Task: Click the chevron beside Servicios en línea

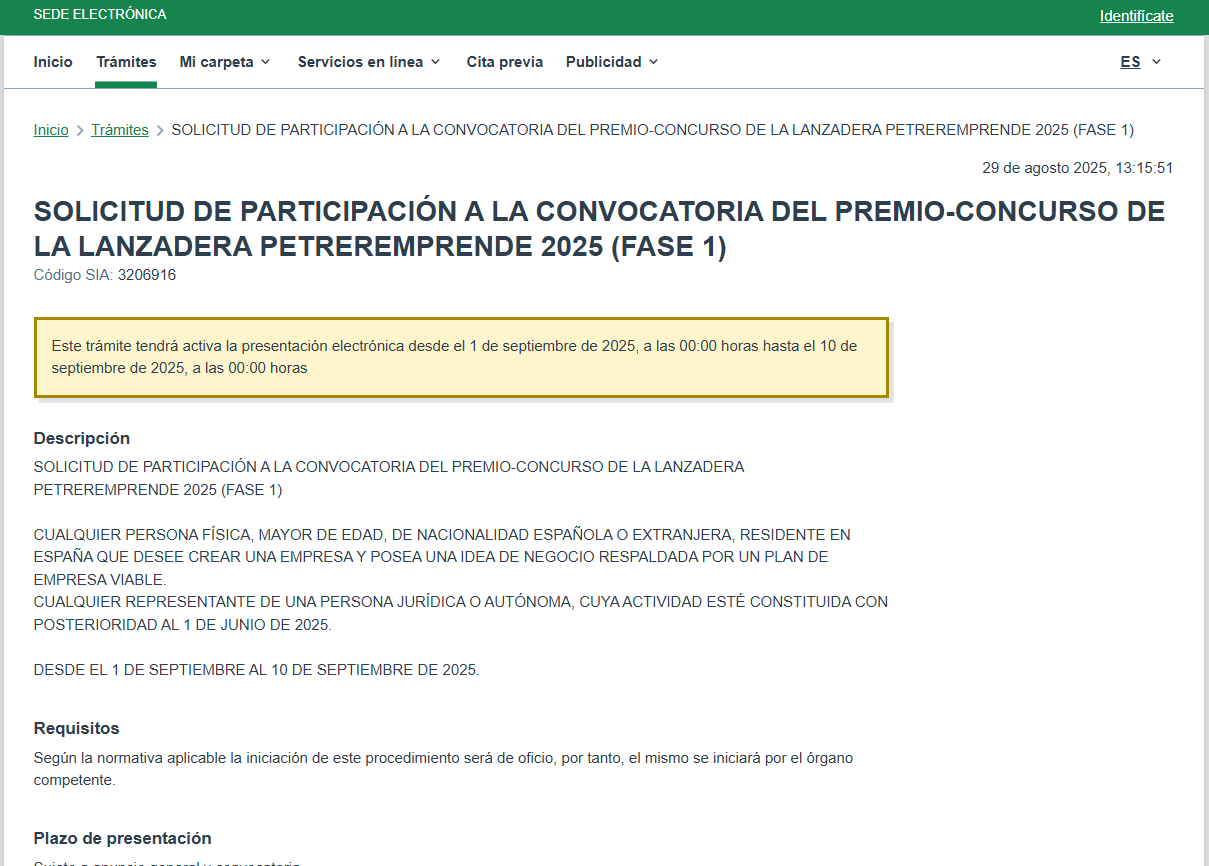Action: tap(435, 62)
